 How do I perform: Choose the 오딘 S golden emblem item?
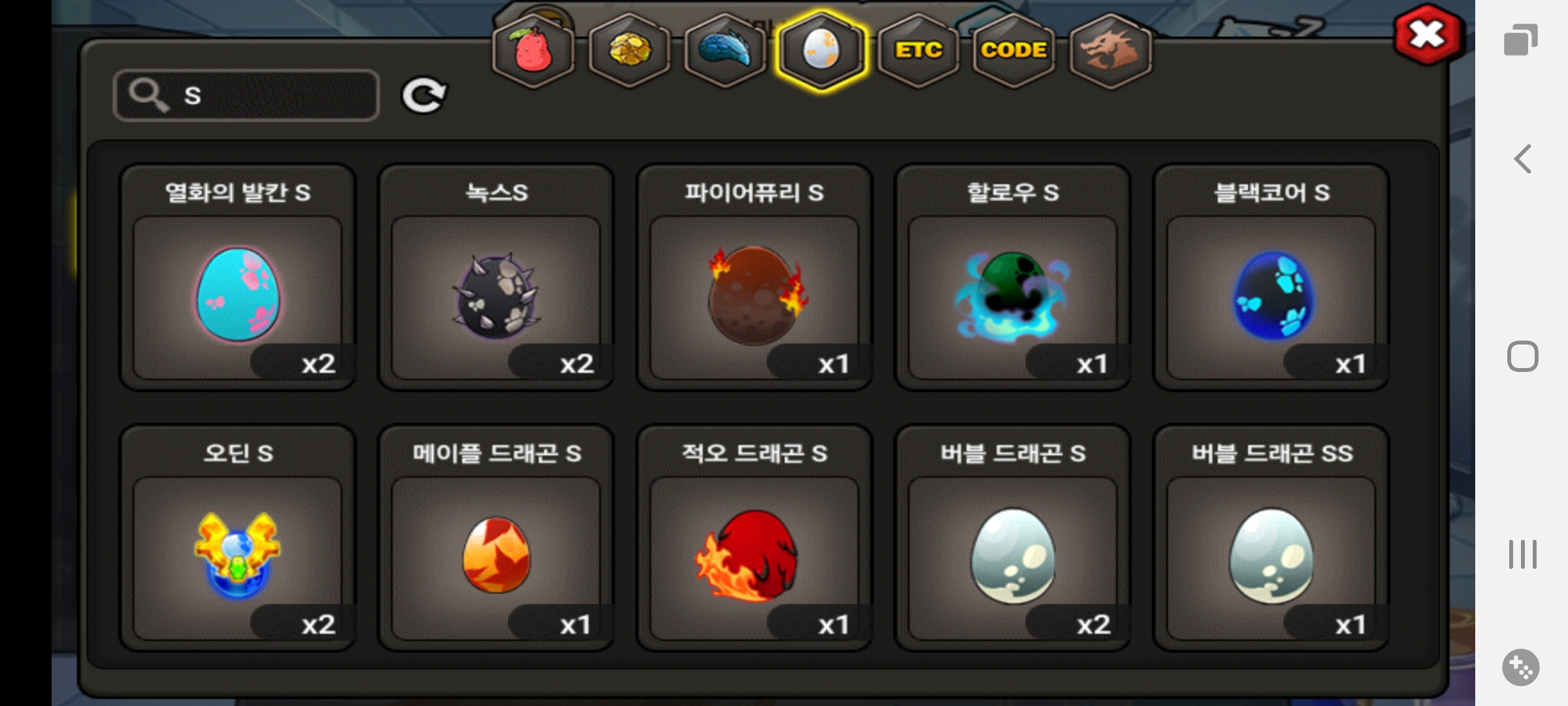[238, 538]
